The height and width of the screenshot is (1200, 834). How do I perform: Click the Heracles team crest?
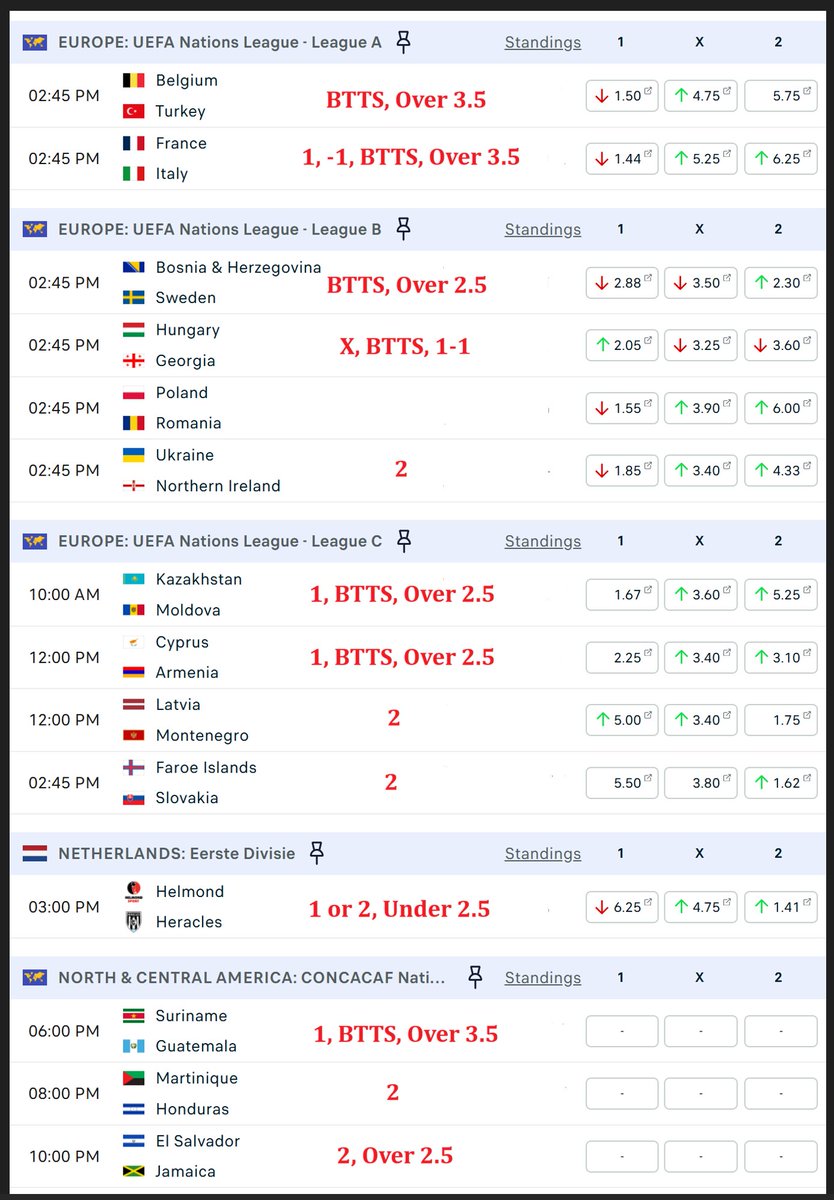[x=133, y=922]
